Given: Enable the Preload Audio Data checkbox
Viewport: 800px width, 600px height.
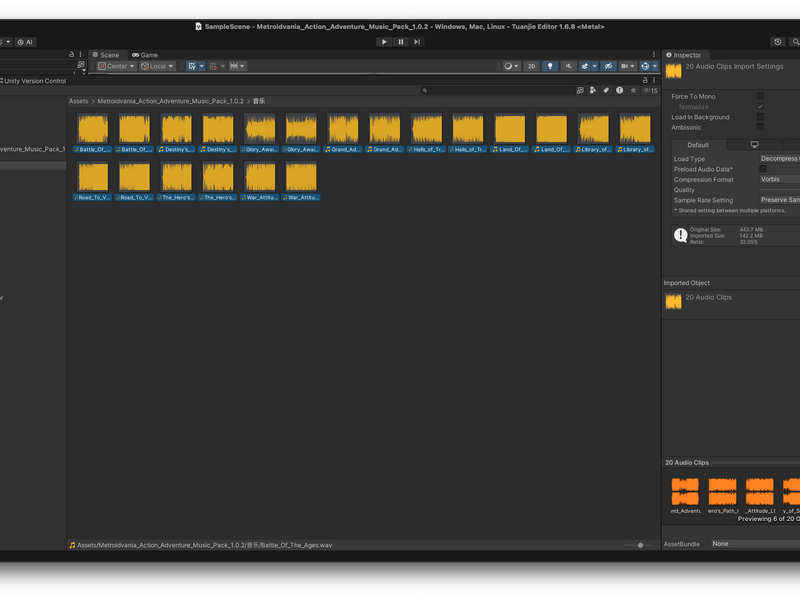Looking at the screenshot, I should tap(763, 169).
